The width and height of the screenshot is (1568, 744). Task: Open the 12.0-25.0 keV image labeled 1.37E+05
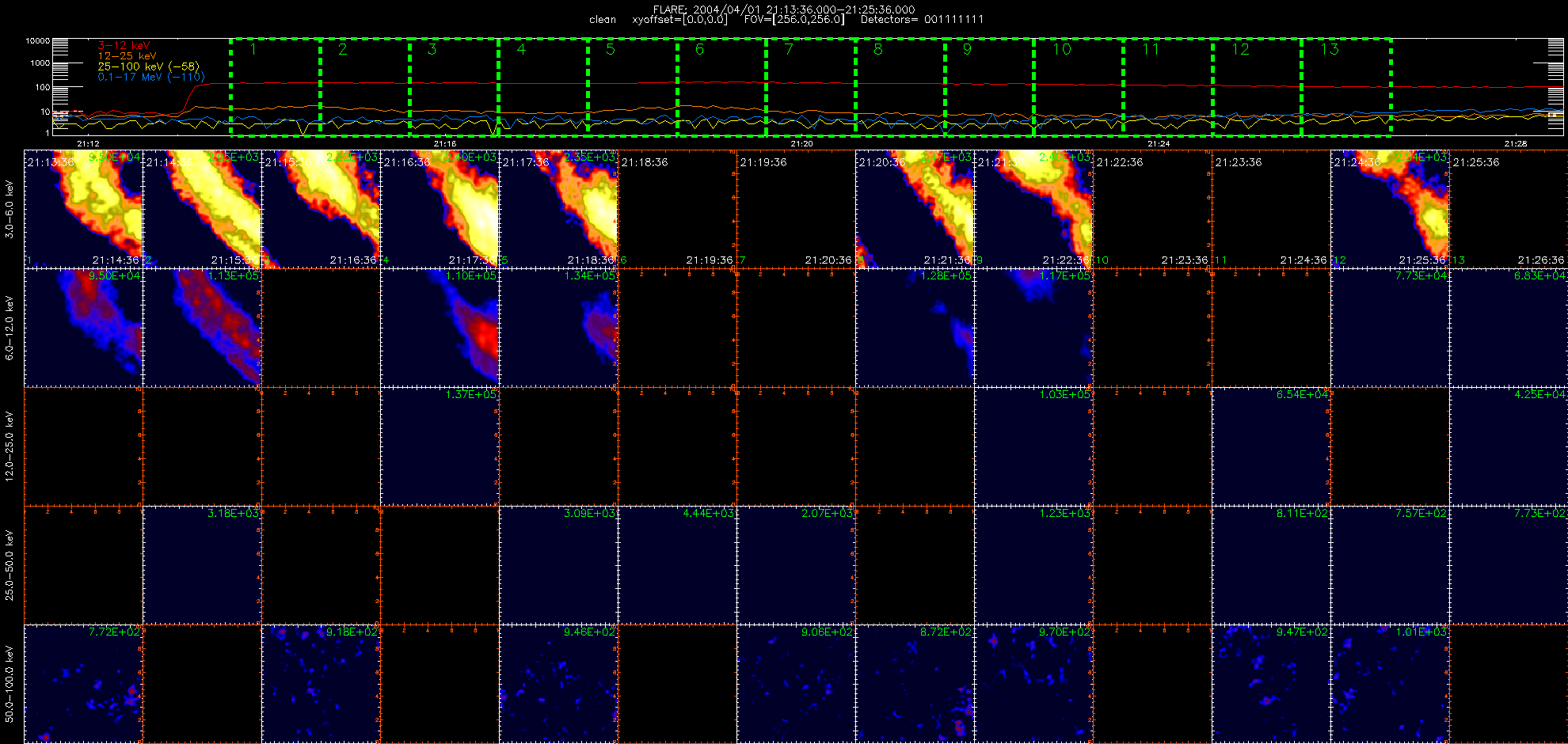440,446
